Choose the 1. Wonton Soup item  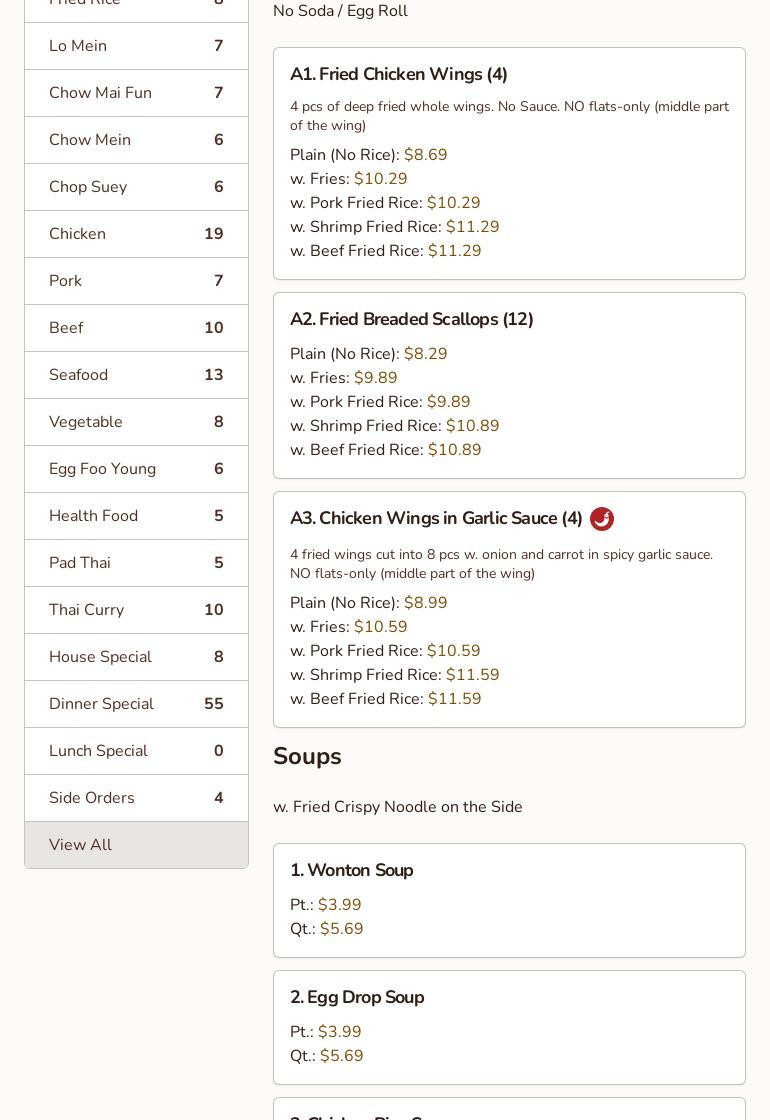click(x=352, y=871)
